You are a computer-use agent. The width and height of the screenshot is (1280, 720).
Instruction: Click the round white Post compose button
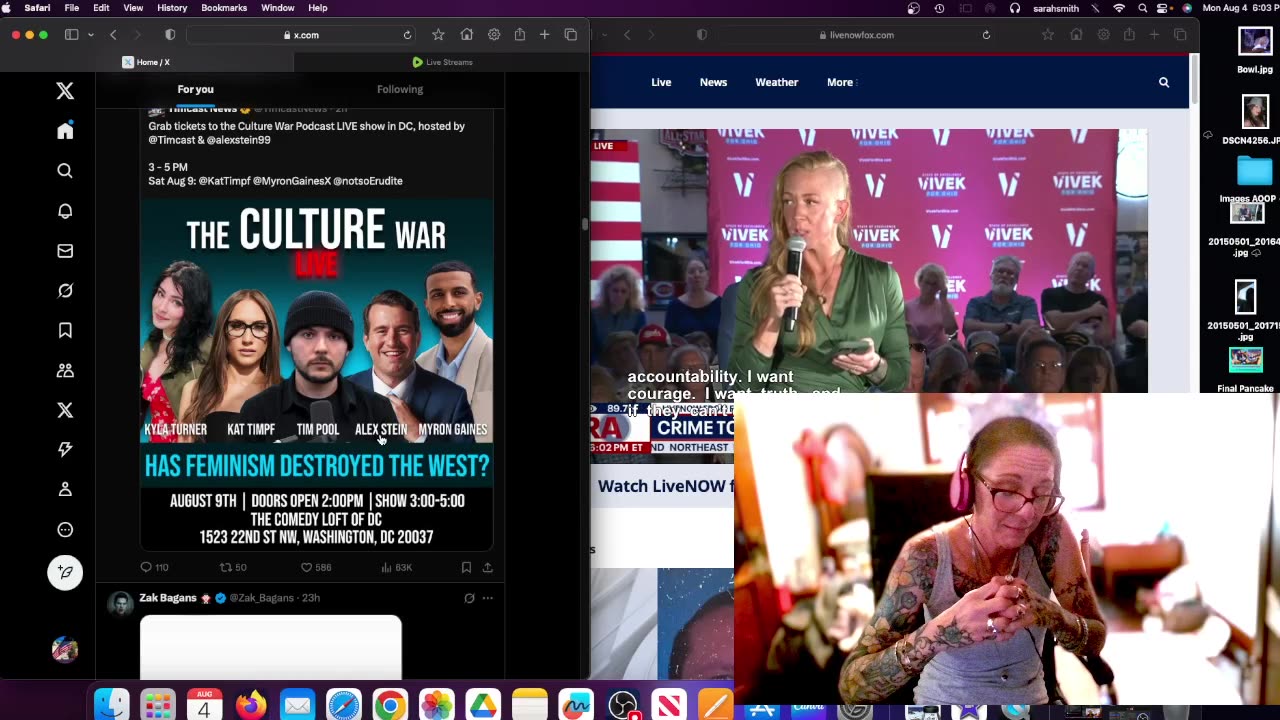(65, 572)
